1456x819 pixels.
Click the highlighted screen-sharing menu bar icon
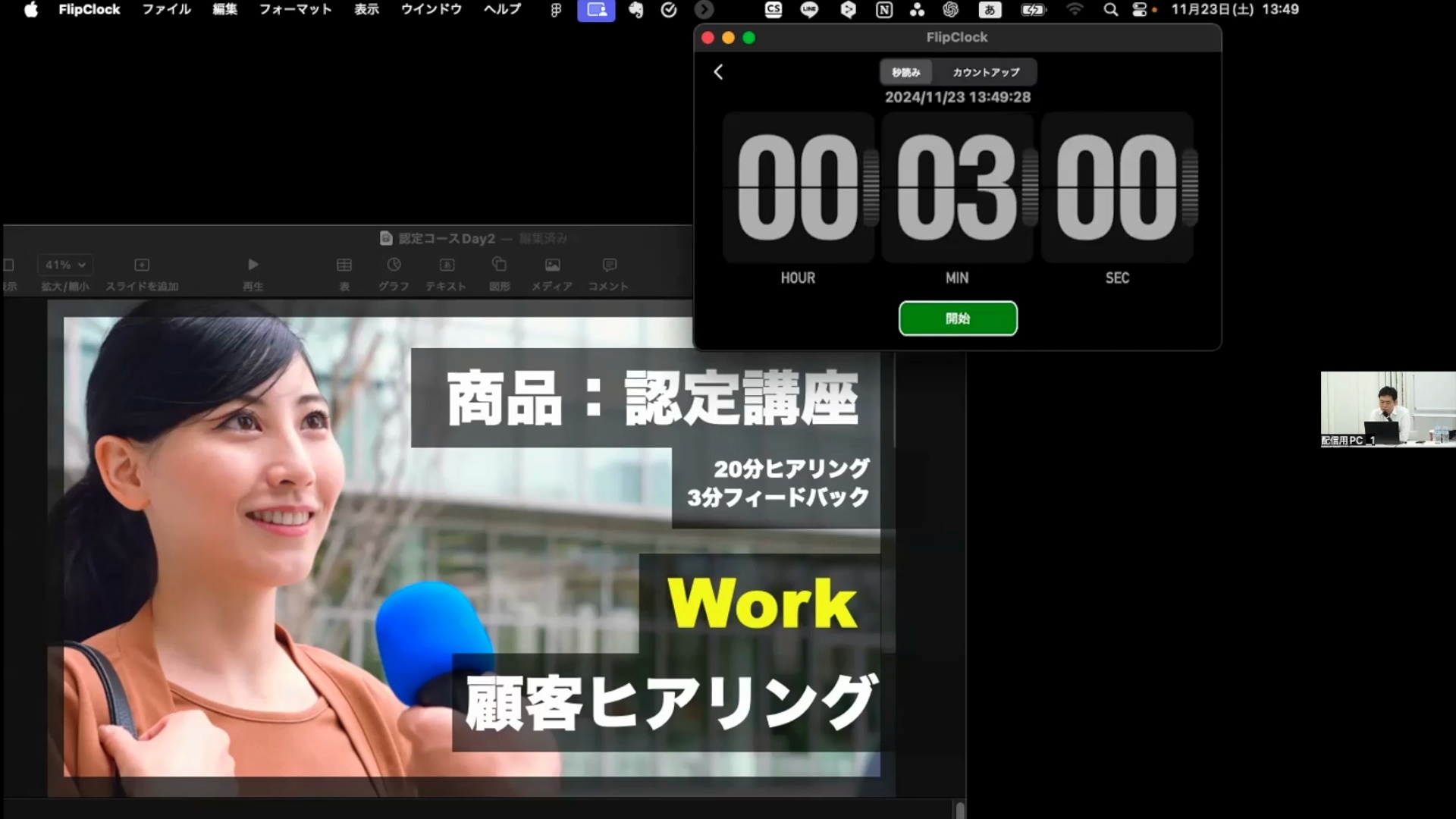tap(597, 10)
